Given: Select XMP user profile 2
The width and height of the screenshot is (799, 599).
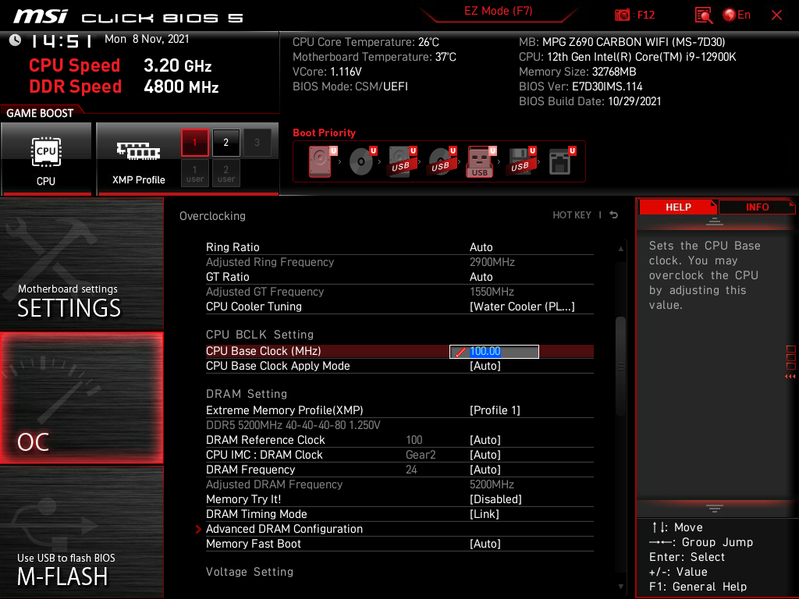Looking at the screenshot, I should 226,173.
